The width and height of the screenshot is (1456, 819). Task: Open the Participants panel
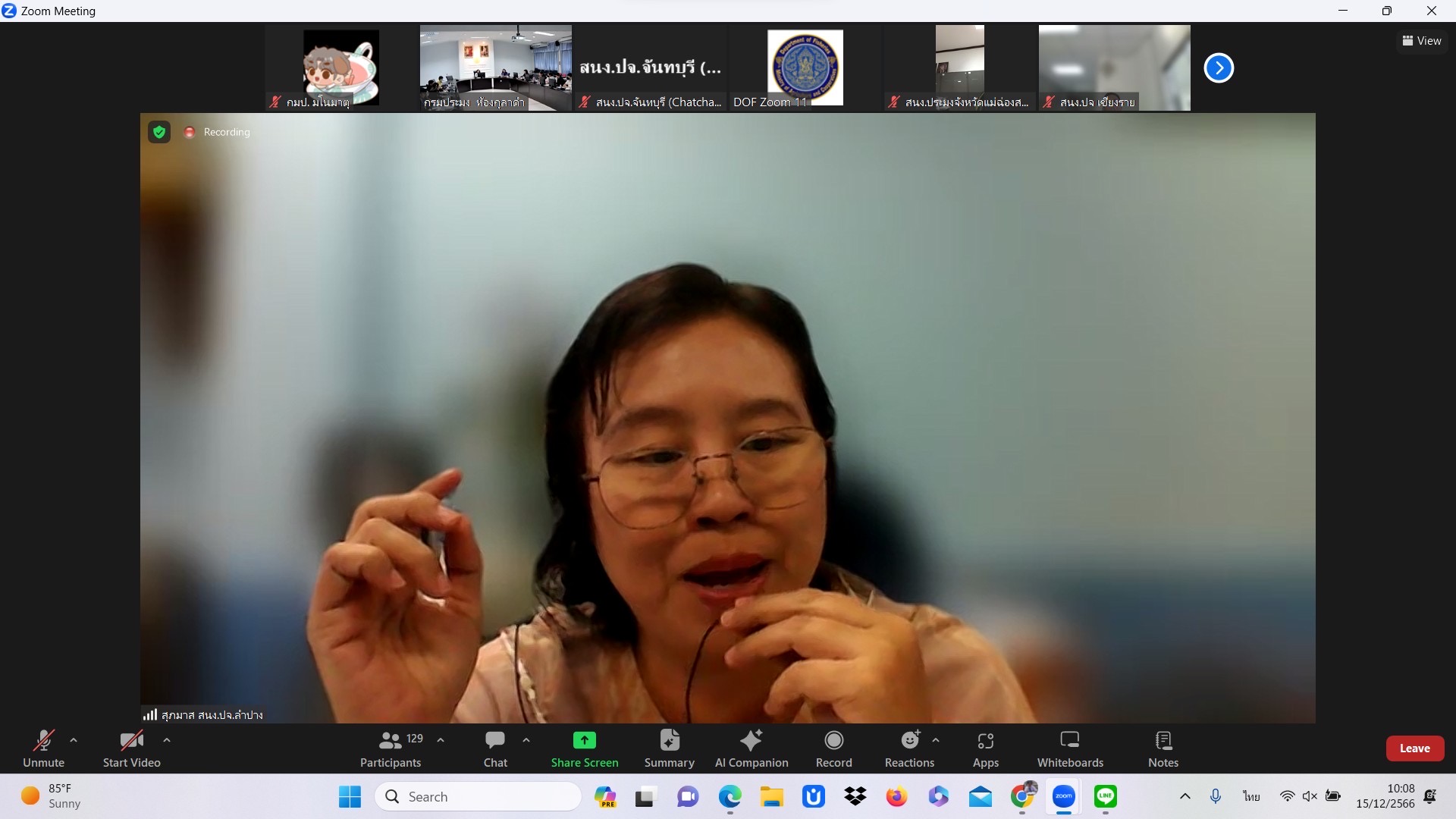(391, 748)
